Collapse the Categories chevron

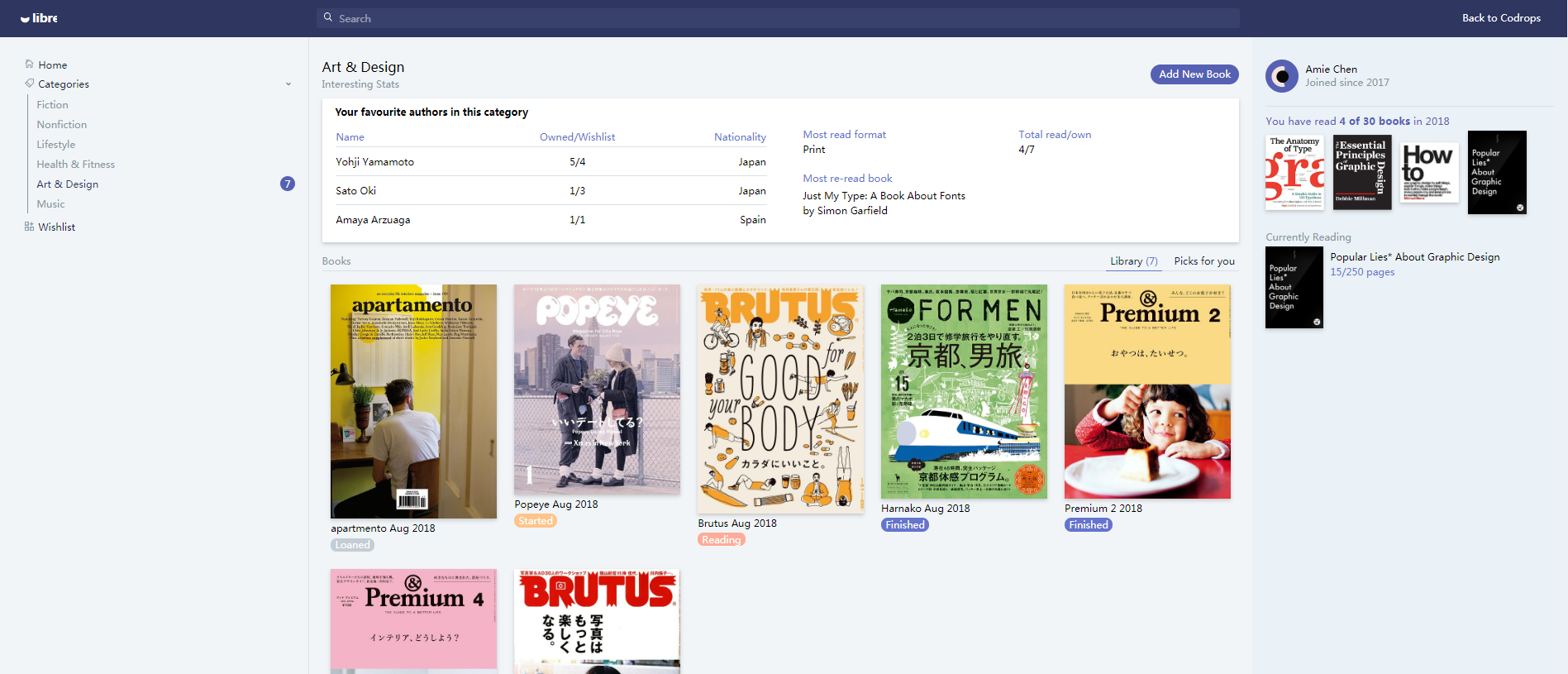[288, 84]
